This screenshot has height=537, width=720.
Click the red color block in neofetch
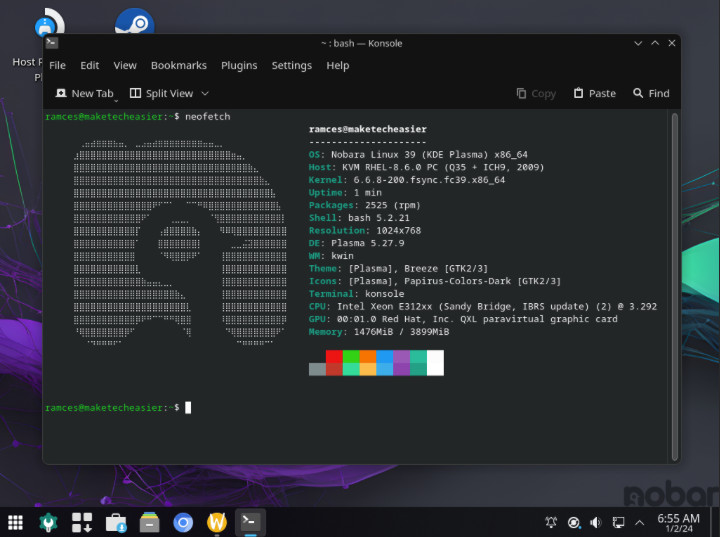(334, 356)
